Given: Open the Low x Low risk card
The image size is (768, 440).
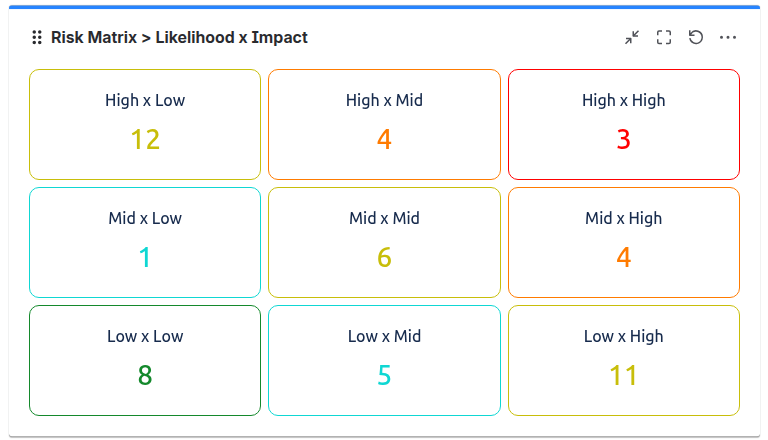Looking at the screenshot, I should 145,360.
